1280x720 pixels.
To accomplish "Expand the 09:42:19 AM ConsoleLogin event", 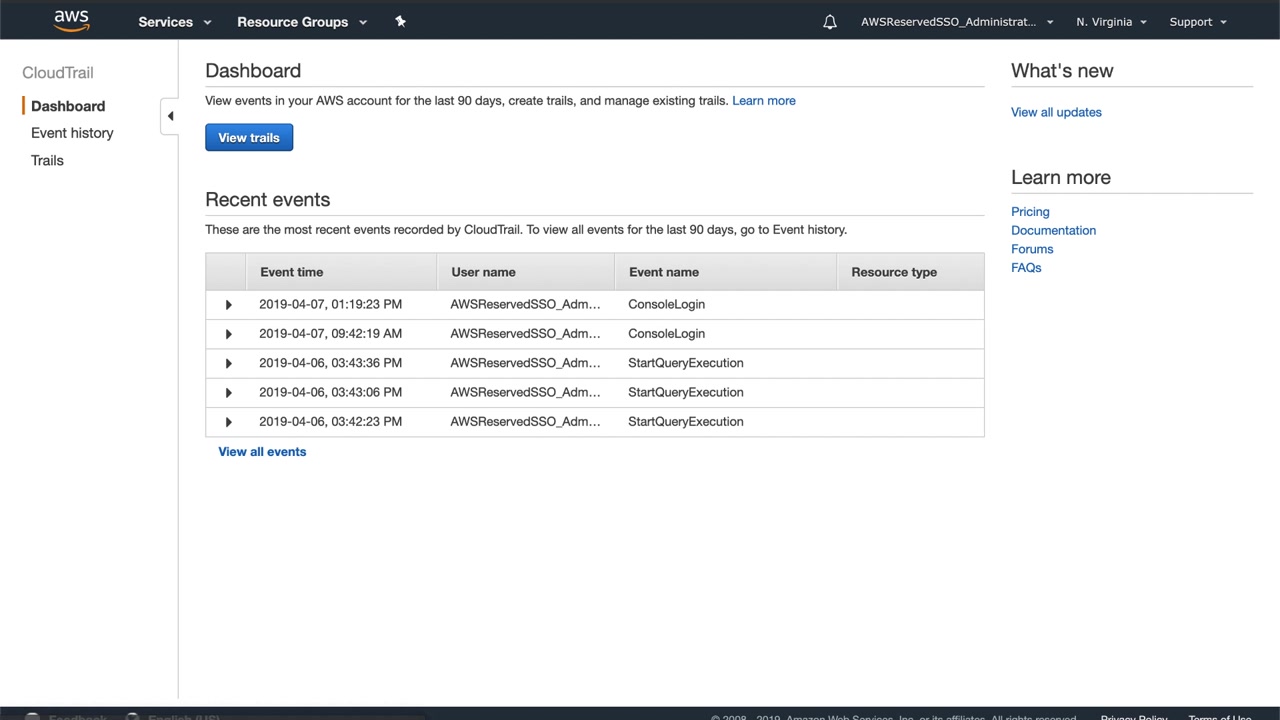I will click(228, 334).
